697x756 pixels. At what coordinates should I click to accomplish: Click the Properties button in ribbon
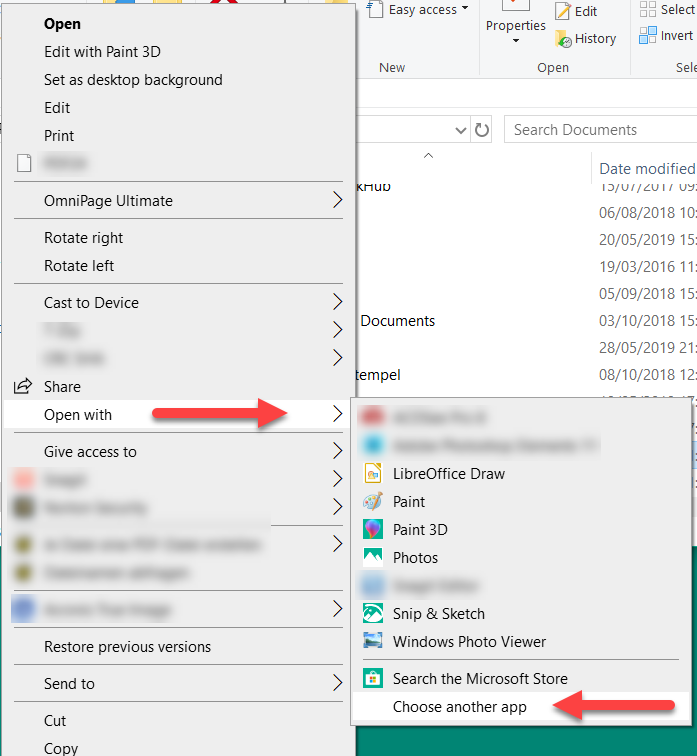[515, 25]
